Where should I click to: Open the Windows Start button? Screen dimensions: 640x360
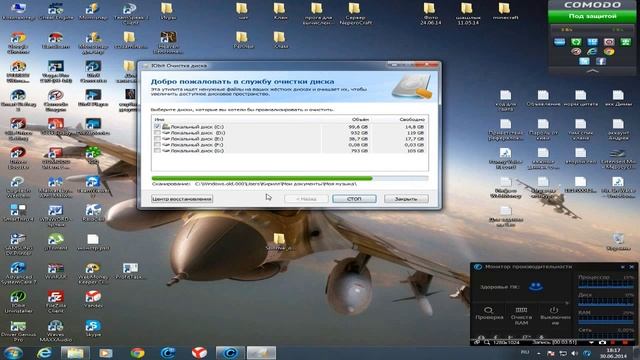tap(13, 353)
